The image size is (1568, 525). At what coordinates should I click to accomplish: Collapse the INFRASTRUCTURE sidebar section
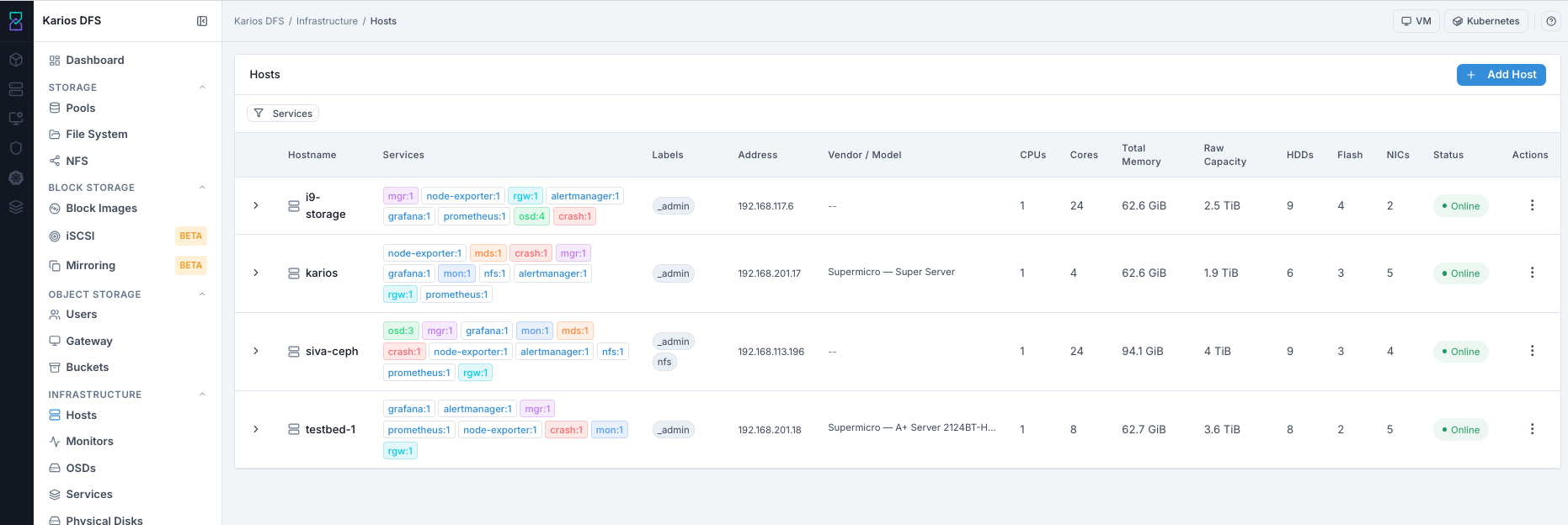(x=202, y=395)
